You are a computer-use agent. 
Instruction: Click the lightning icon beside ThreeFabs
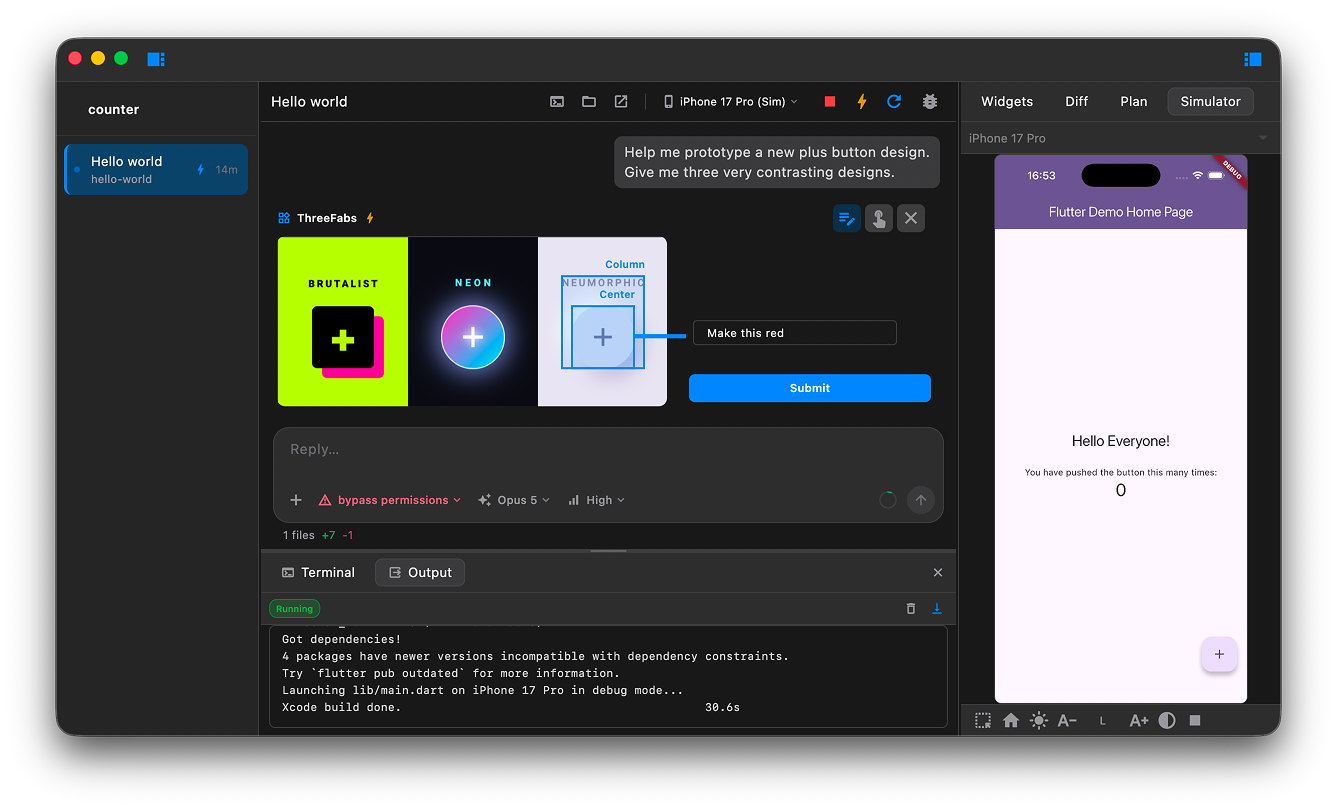pos(370,218)
